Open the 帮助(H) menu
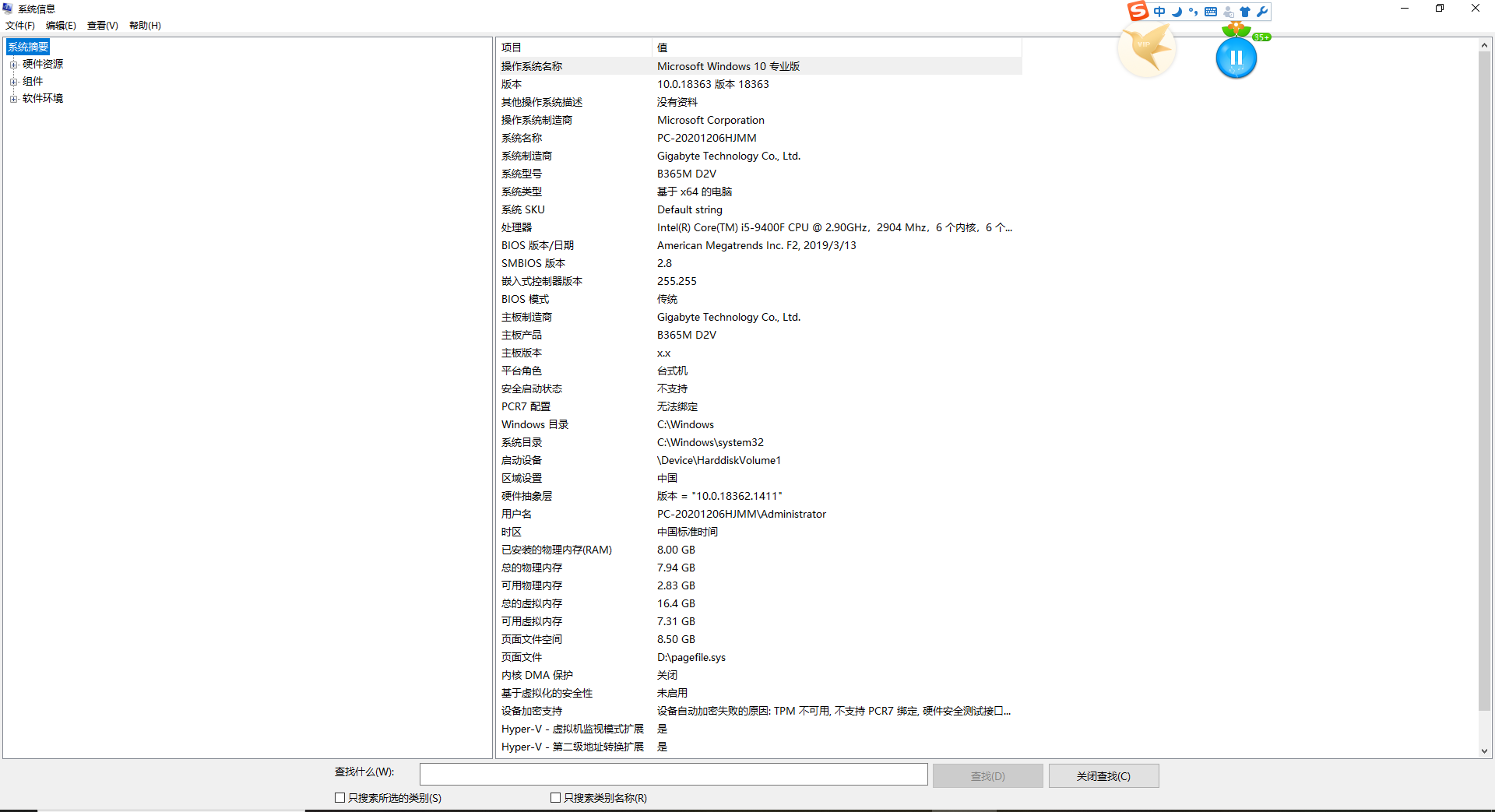The width and height of the screenshot is (1495, 812). 145,26
